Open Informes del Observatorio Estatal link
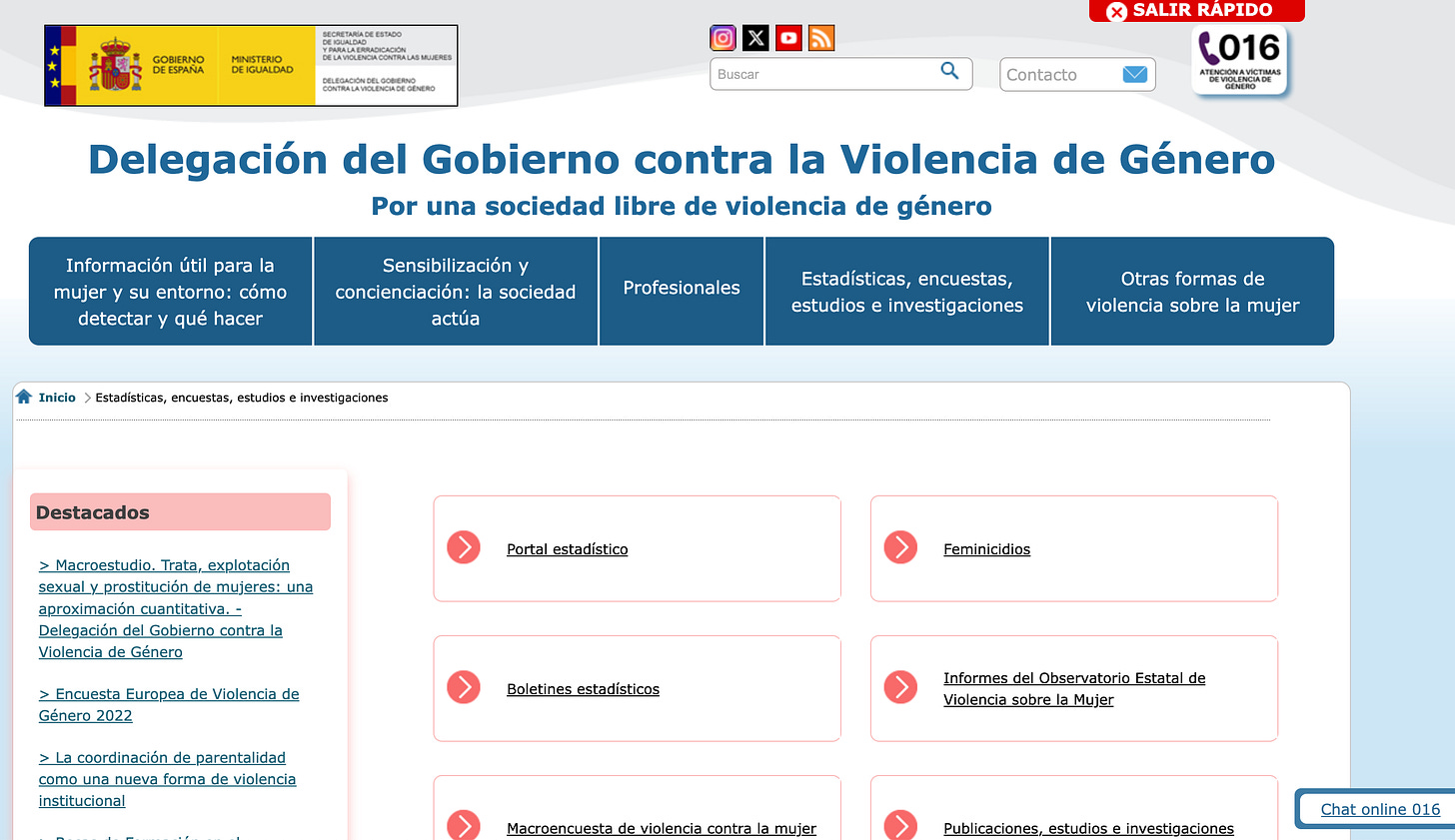1455x840 pixels. click(1074, 689)
